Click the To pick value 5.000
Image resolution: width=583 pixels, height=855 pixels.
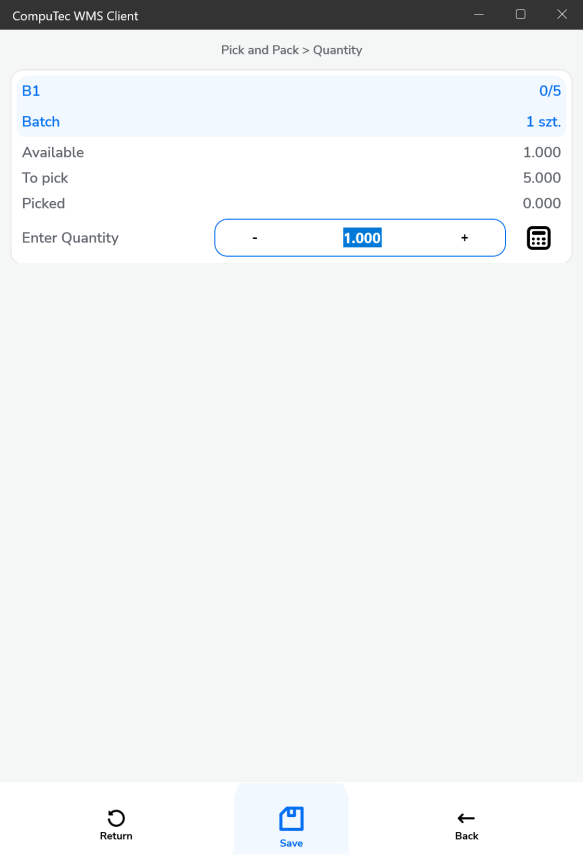click(x=543, y=177)
